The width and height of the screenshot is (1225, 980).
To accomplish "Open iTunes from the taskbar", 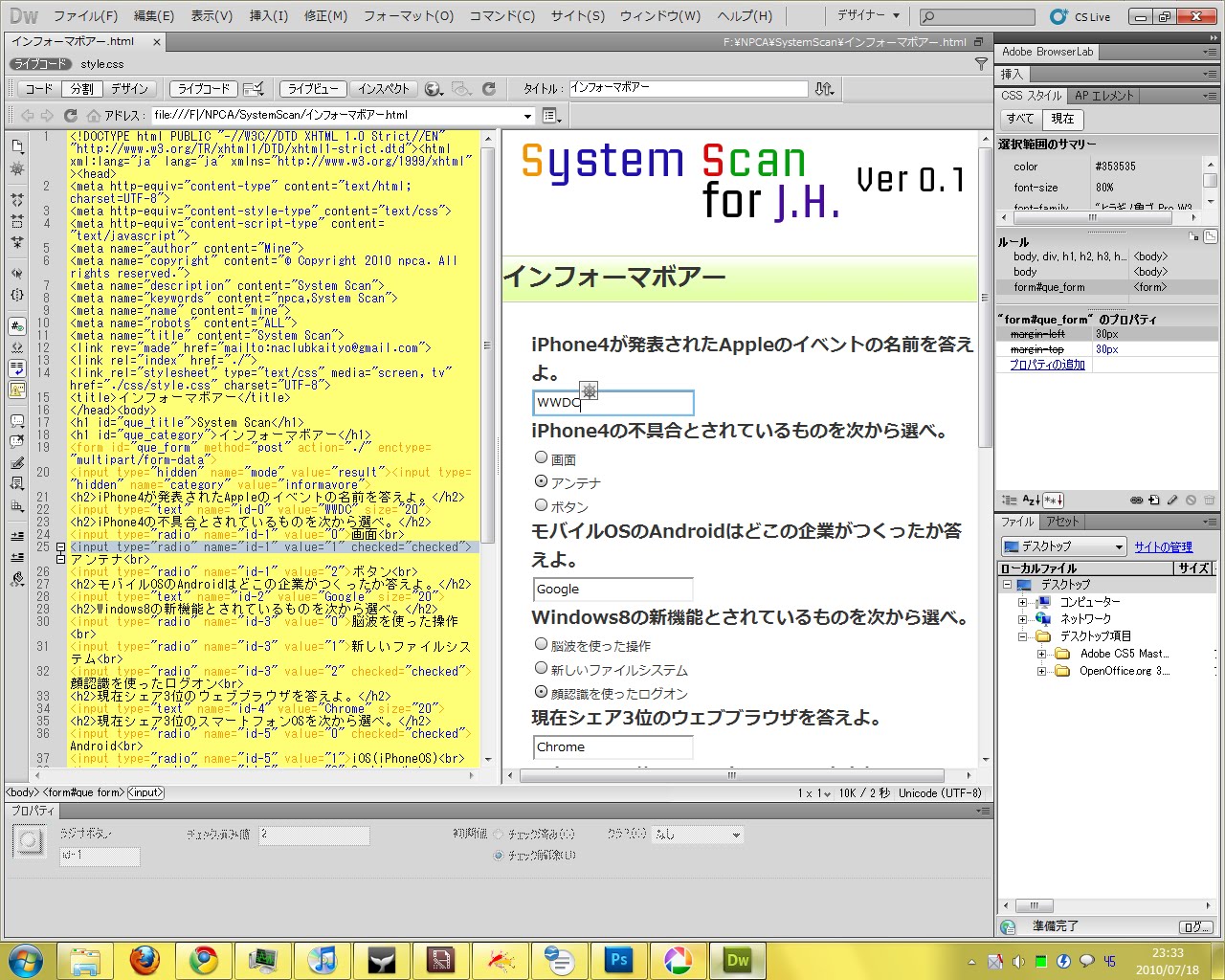I will point(323,960).
